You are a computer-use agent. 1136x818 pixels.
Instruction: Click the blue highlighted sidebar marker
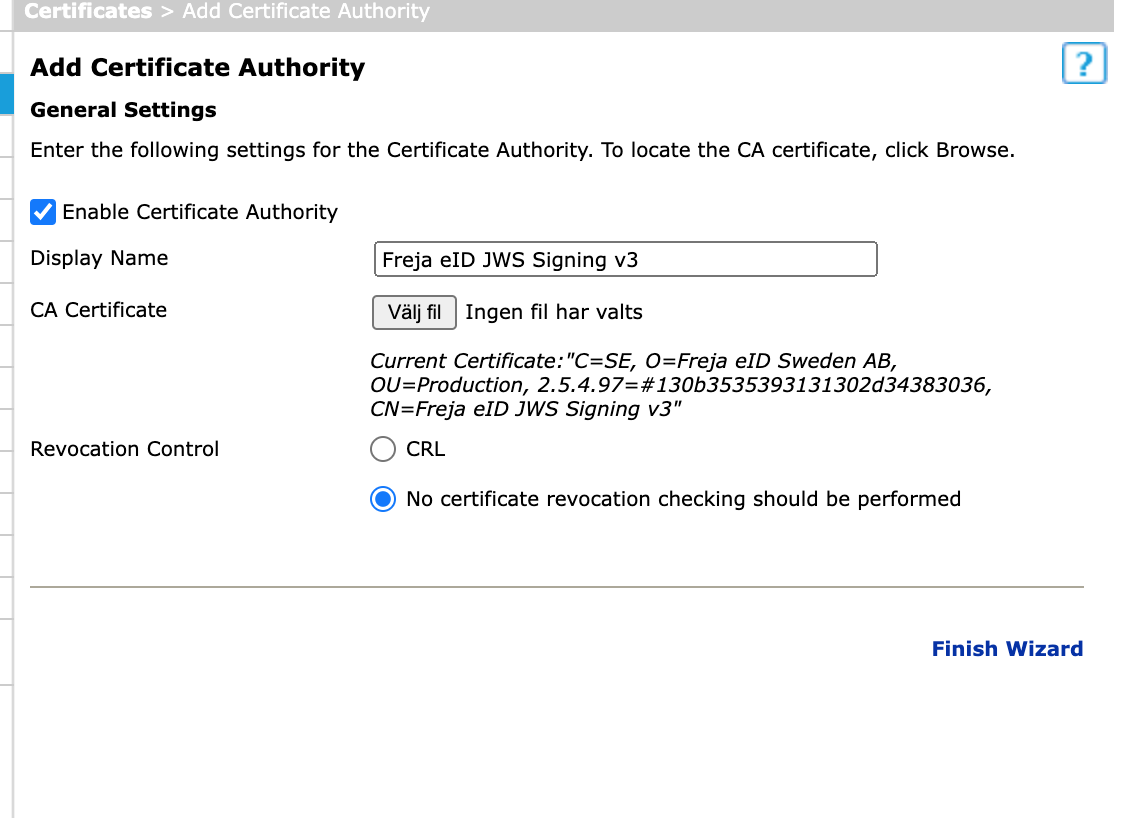(x=6, y=93)
